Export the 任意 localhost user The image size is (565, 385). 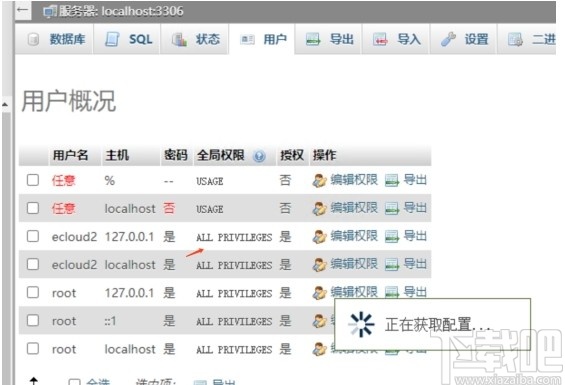click(x=415, y=208)
